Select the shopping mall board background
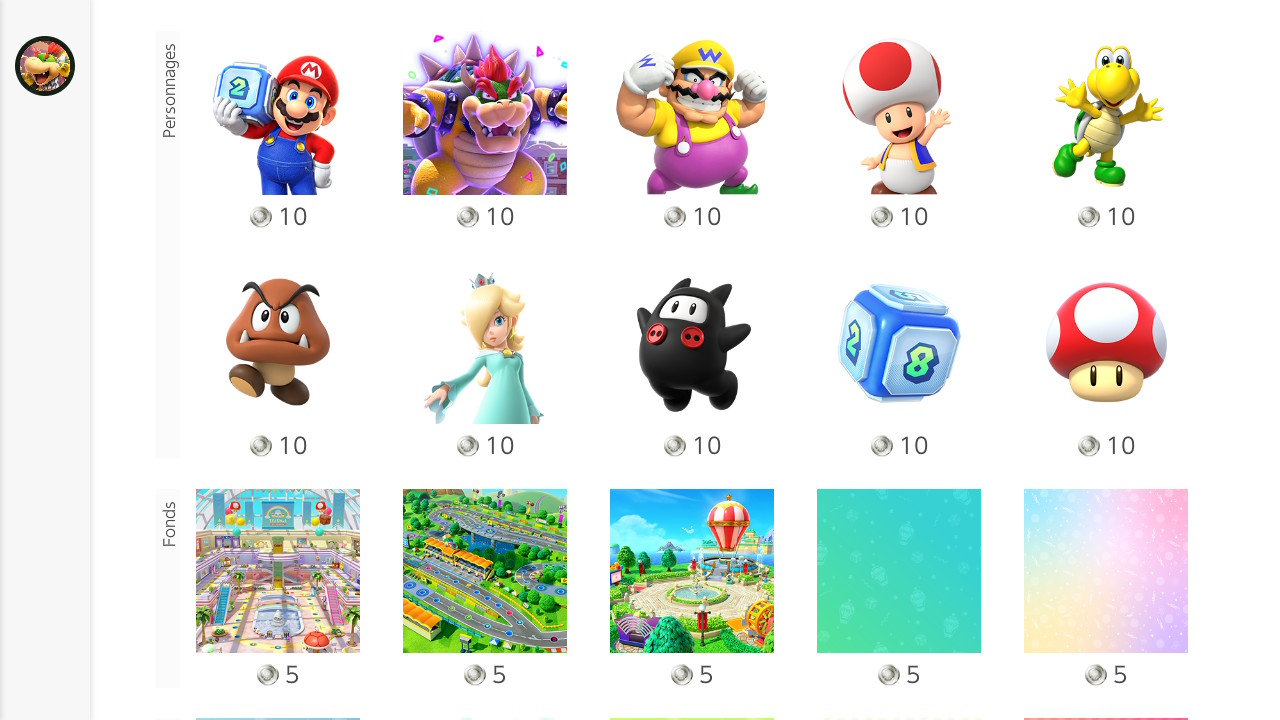The height and width of the screenshot is (720, 1280). tap(278, 571)
